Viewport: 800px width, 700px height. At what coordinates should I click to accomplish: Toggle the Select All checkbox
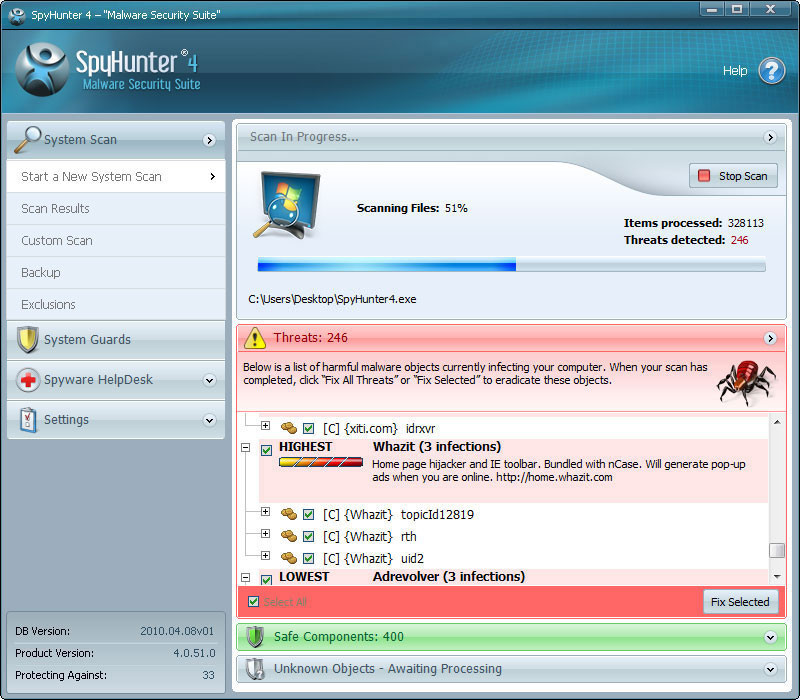click(x=254, y=602)
